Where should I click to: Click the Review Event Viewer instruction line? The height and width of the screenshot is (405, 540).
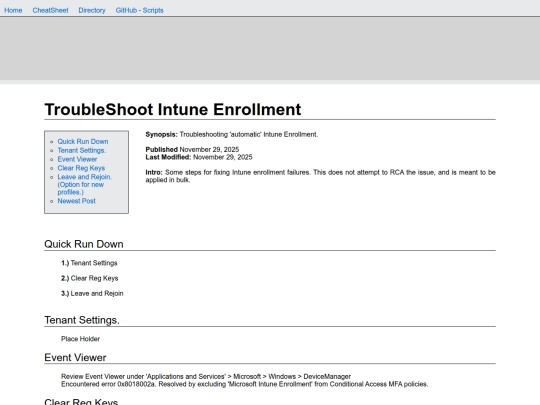click(x=206, y=376)
